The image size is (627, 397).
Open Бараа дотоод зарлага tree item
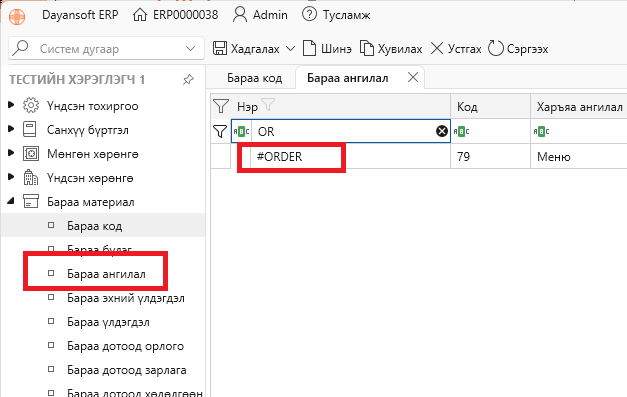coord(127,370)
